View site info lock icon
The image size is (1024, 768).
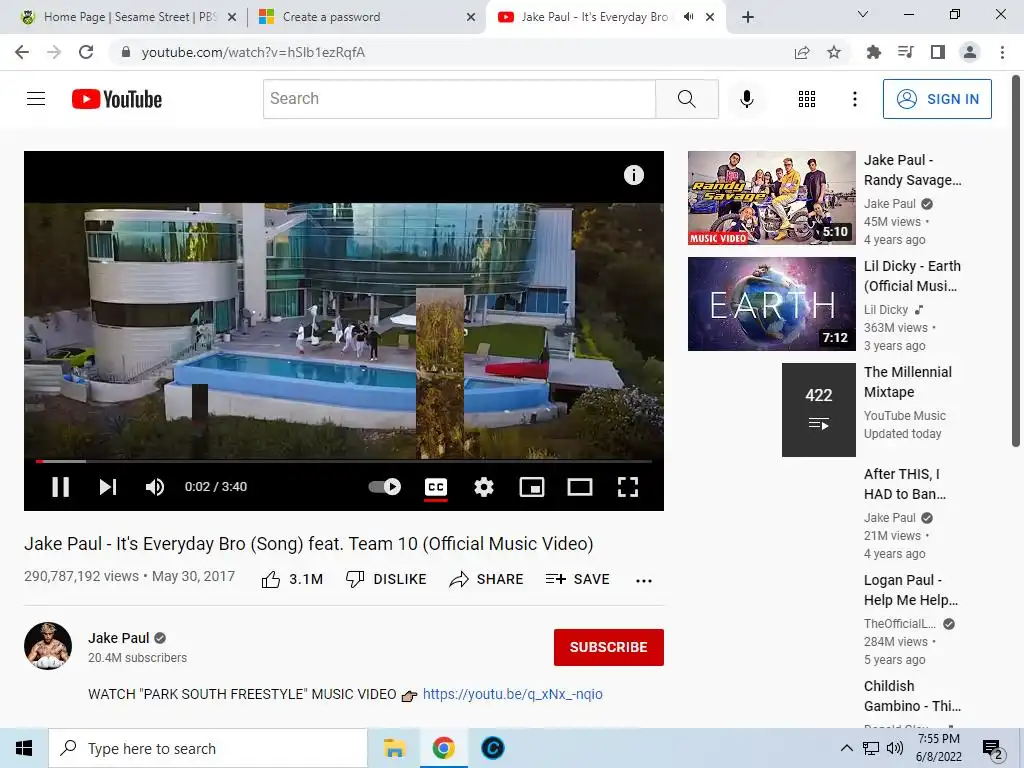[125, 52]
